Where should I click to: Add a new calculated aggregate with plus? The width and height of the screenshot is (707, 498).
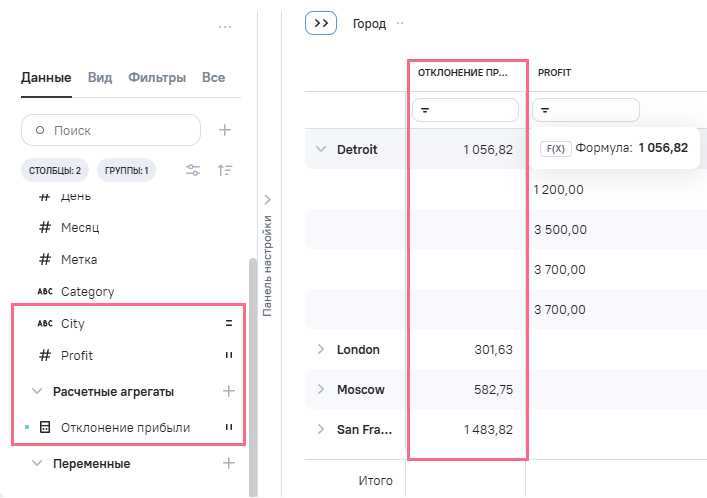point(228,391)
